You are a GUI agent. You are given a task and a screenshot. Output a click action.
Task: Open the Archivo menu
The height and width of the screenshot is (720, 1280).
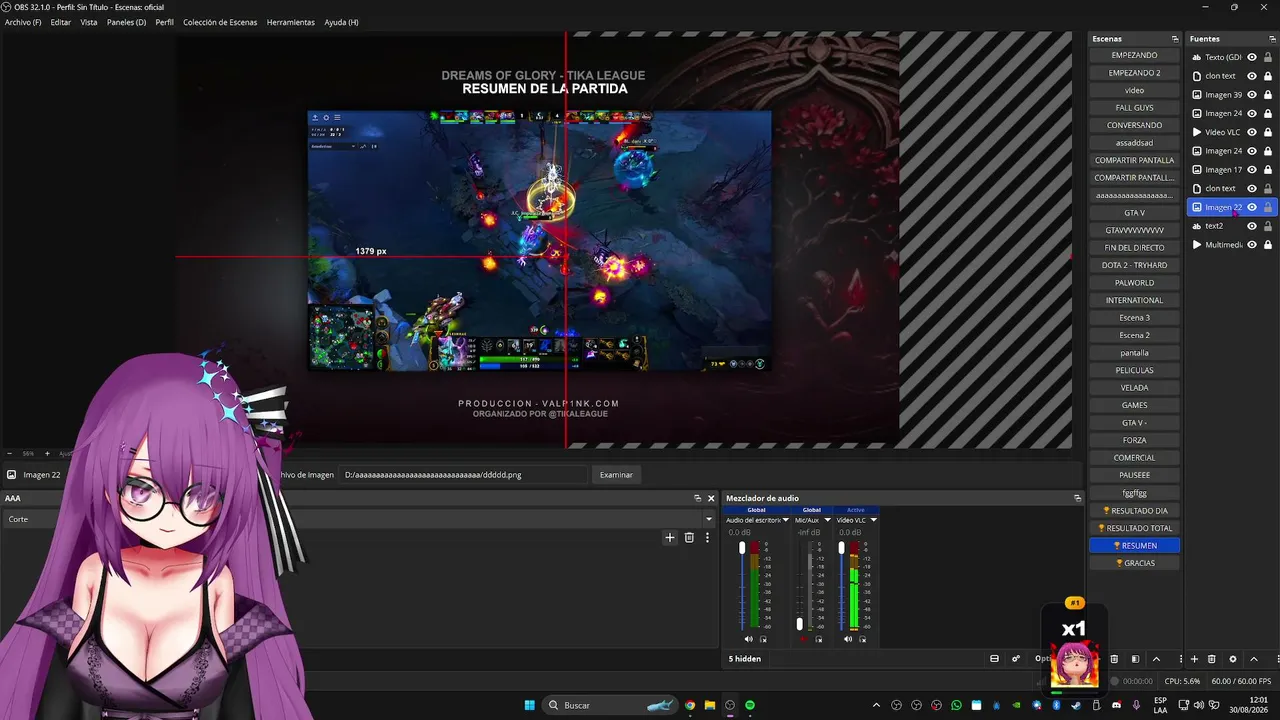pos(23,22)
